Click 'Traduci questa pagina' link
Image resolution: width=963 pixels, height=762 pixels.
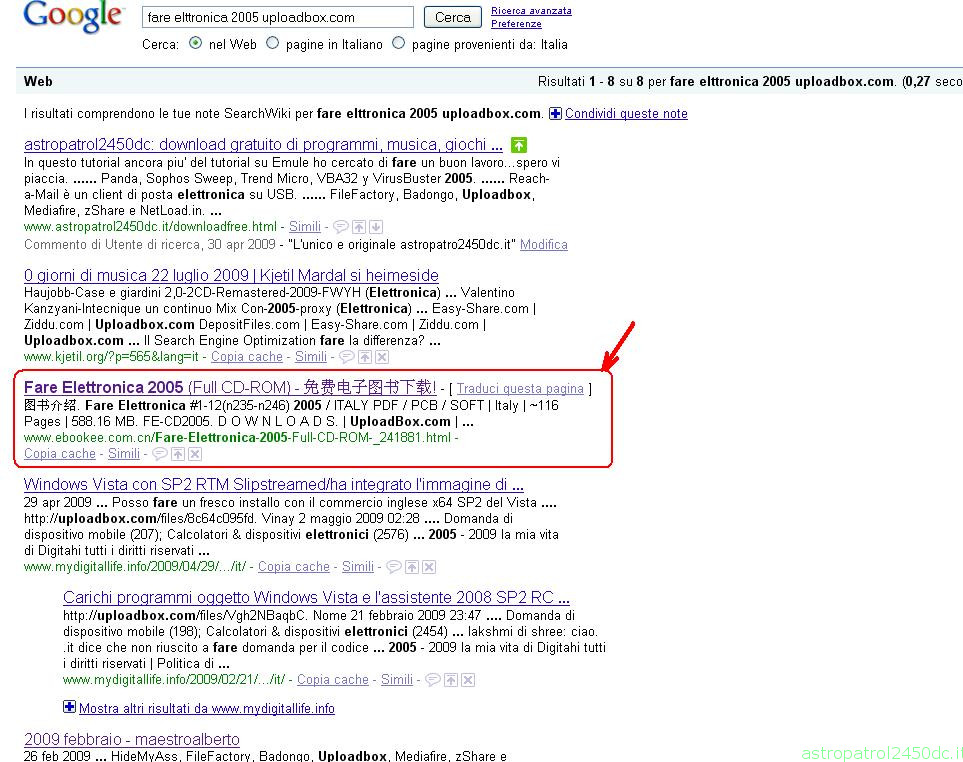(x=520, y=389)
